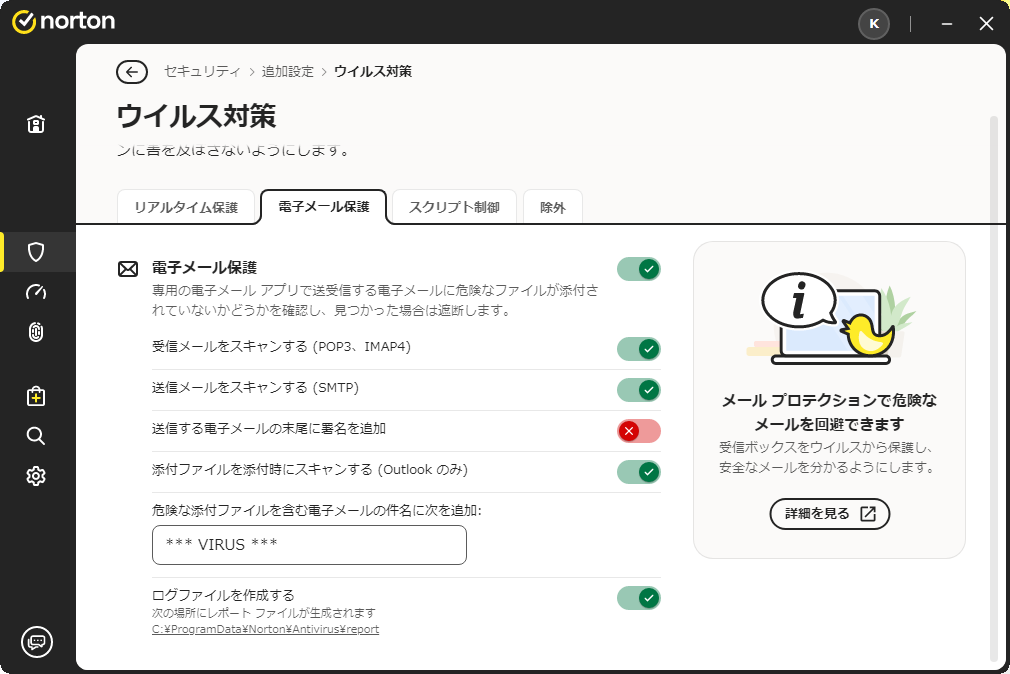This screenshot has height=674, width=1010.
Task: Click the *** VIRUS *** subject field
Action: pos(309,545)
